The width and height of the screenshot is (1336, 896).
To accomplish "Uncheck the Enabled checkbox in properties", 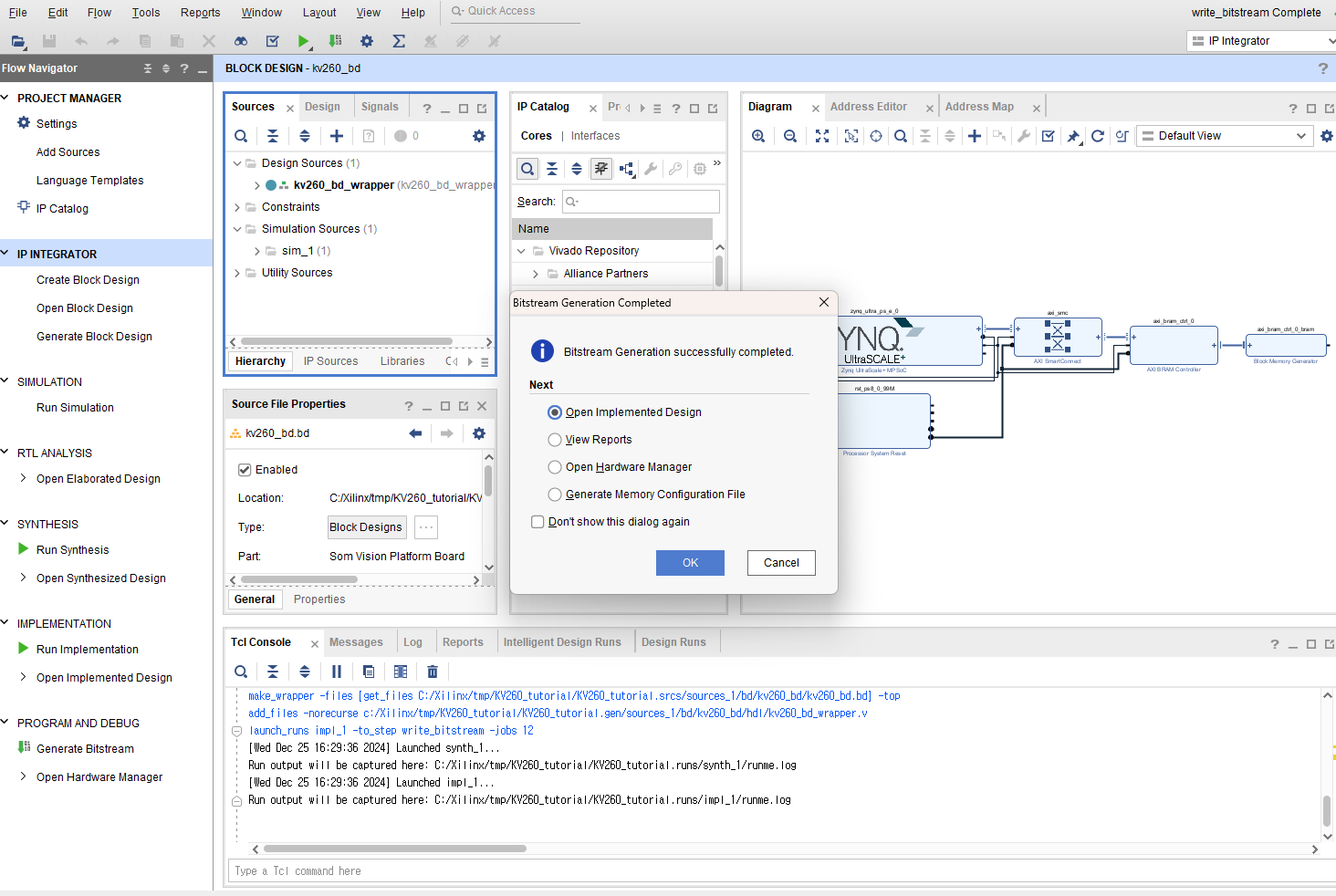I will coord(245,470).
